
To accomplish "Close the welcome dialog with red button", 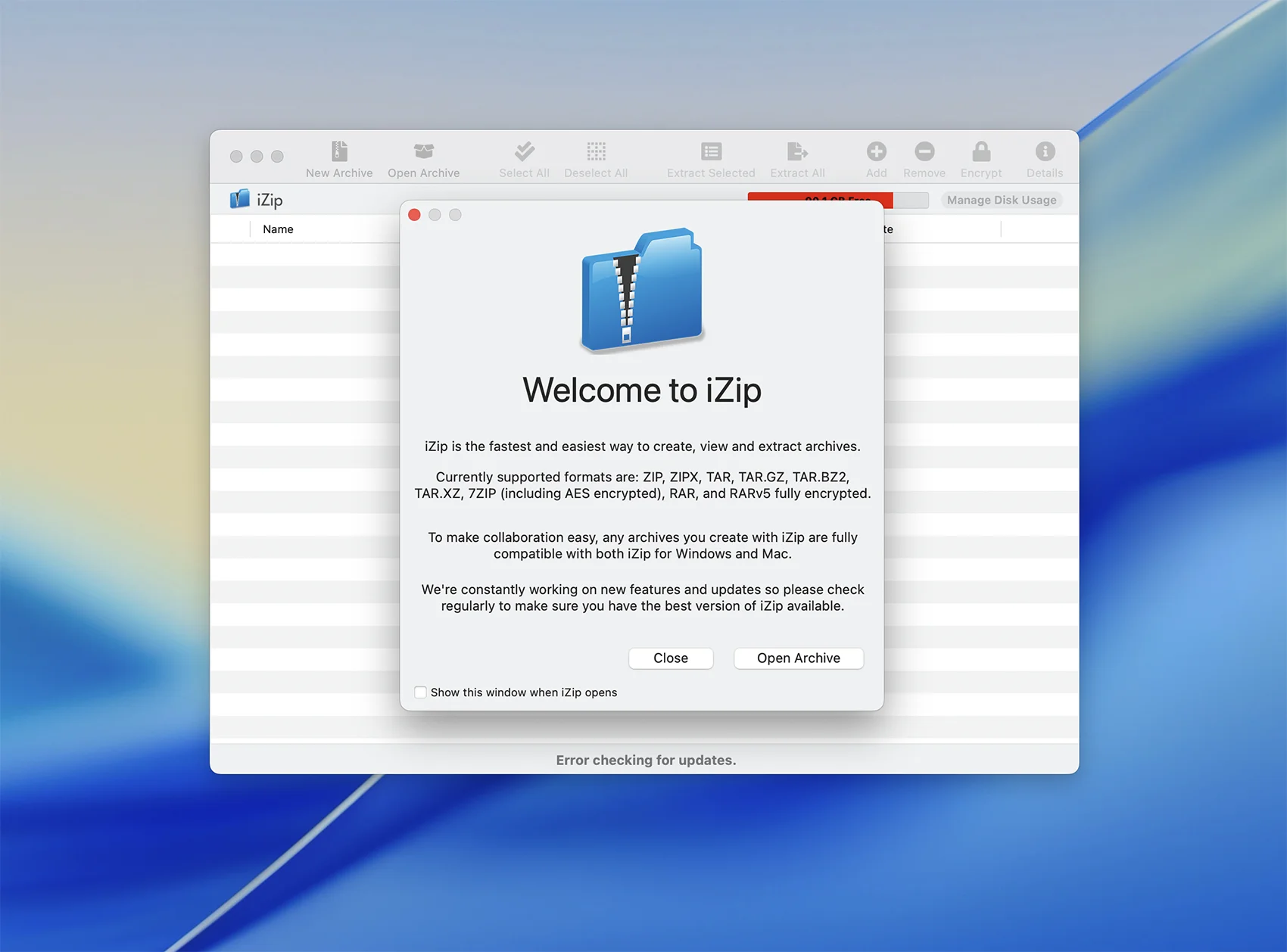I will [414, 215].
